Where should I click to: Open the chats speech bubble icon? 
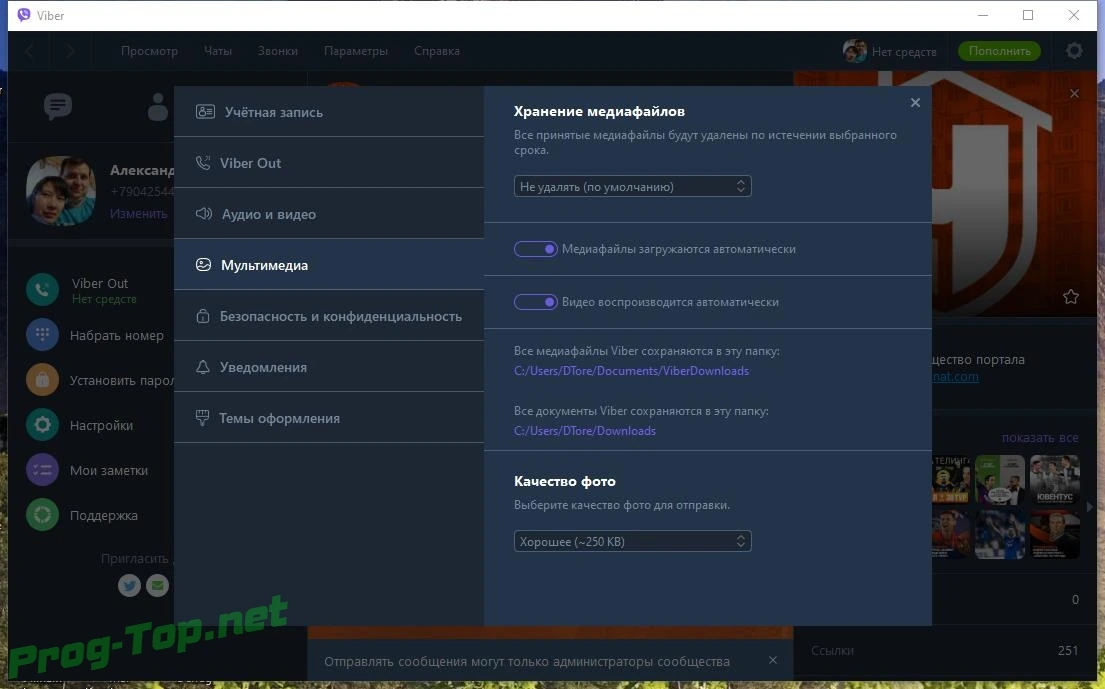(x=58, y=106)
